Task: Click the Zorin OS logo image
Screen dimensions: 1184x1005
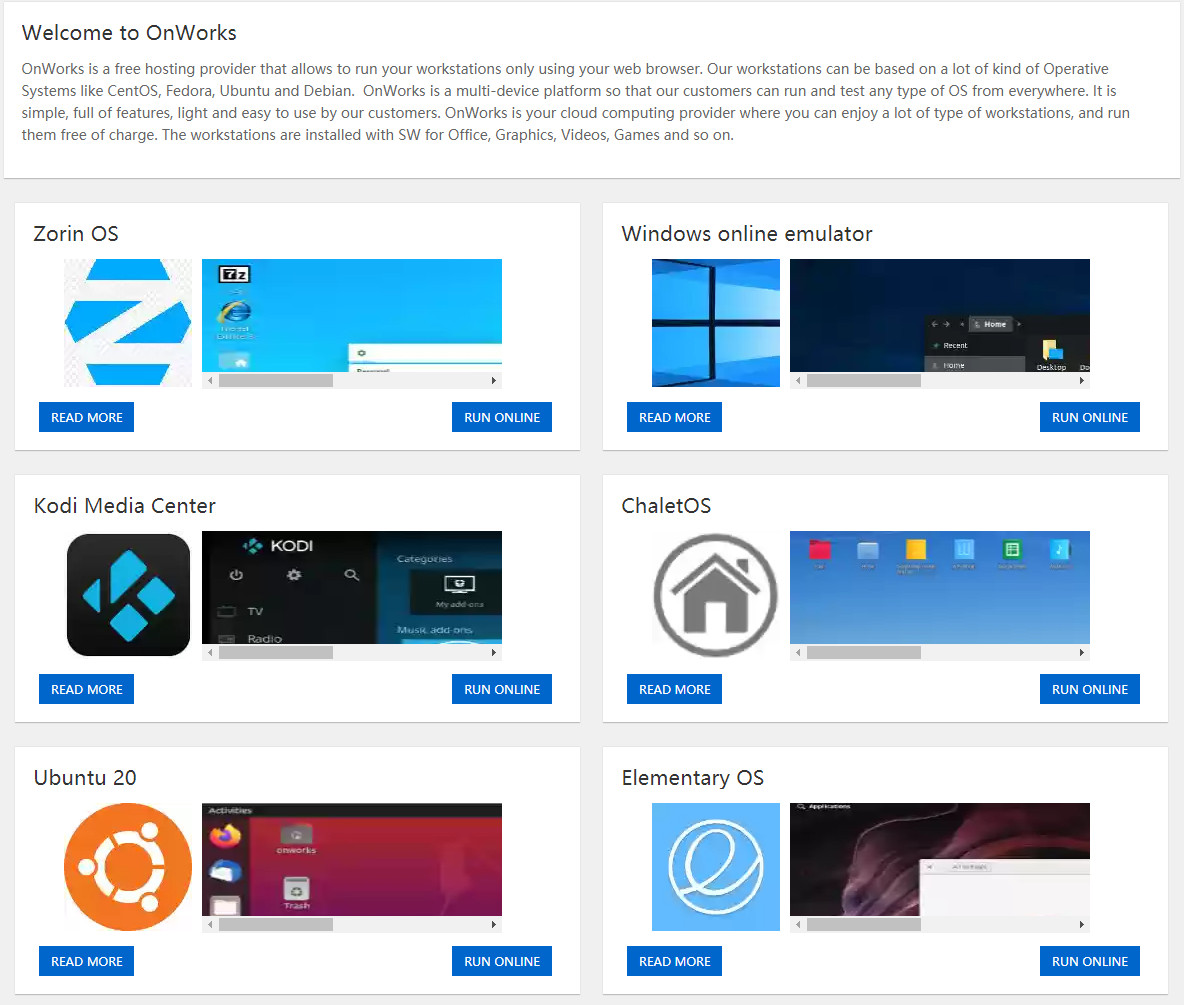Action: (128, 322)
